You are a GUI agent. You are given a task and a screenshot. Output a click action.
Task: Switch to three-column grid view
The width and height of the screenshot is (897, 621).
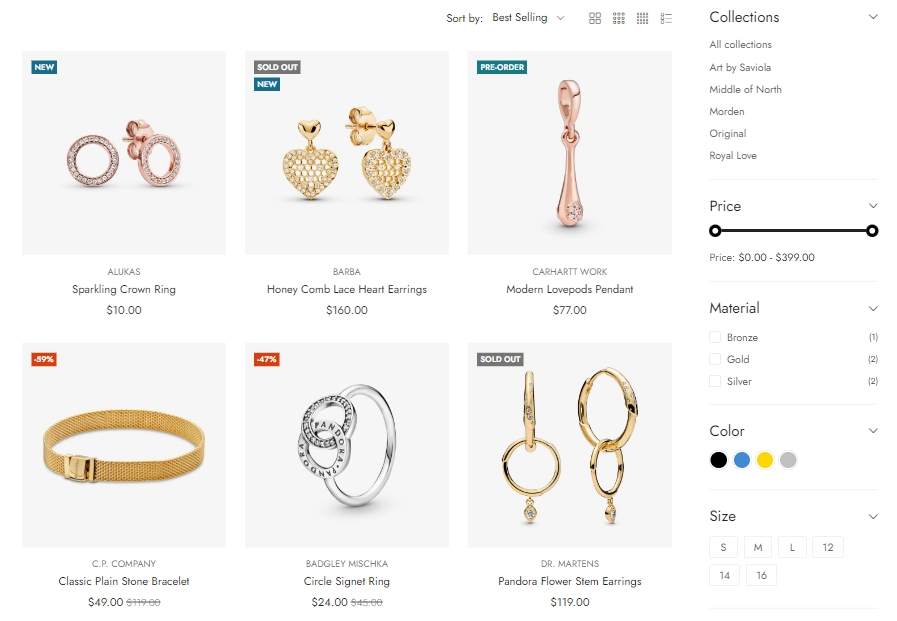point(619,18)
